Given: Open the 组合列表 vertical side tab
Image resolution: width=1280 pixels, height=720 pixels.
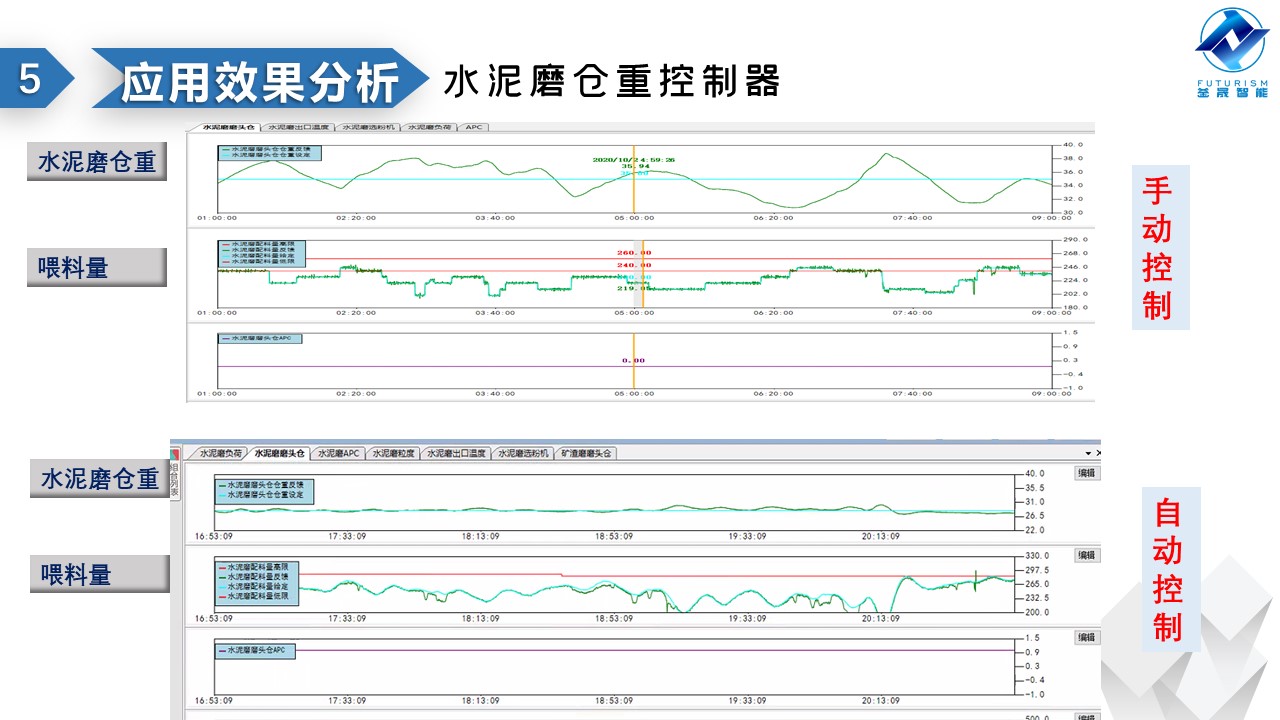Looking at the screenshot, I should coord(174,480).
